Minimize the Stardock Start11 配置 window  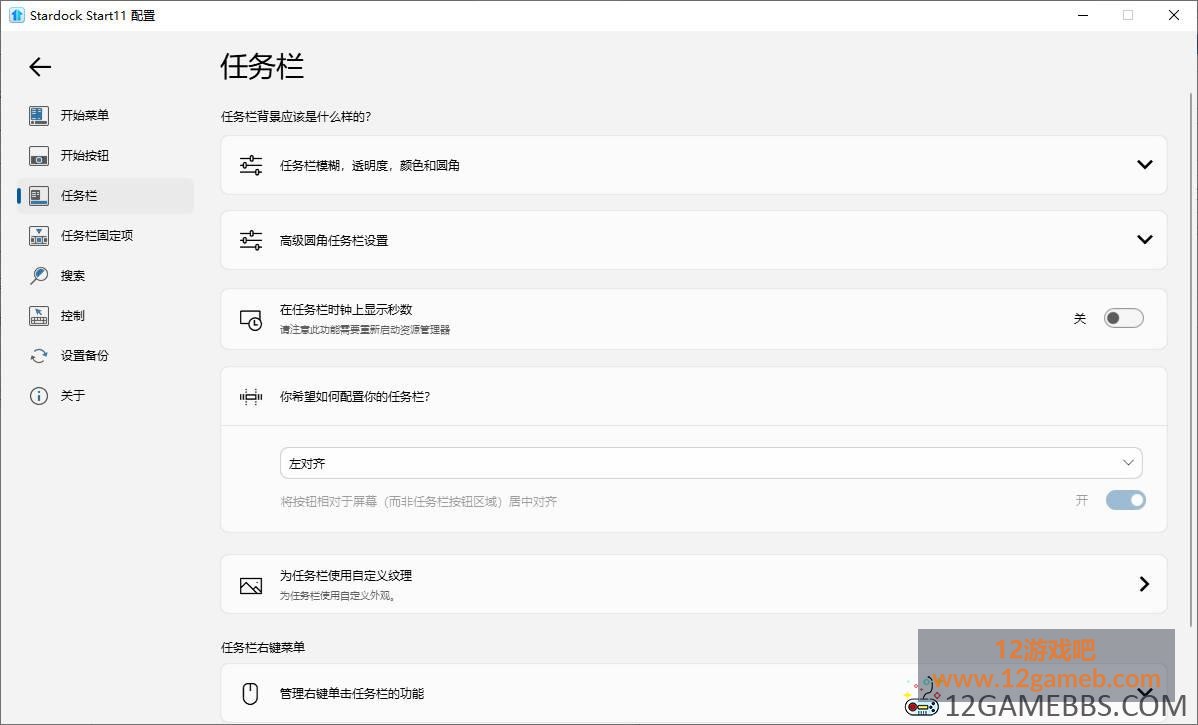[x=1083, y=15]
